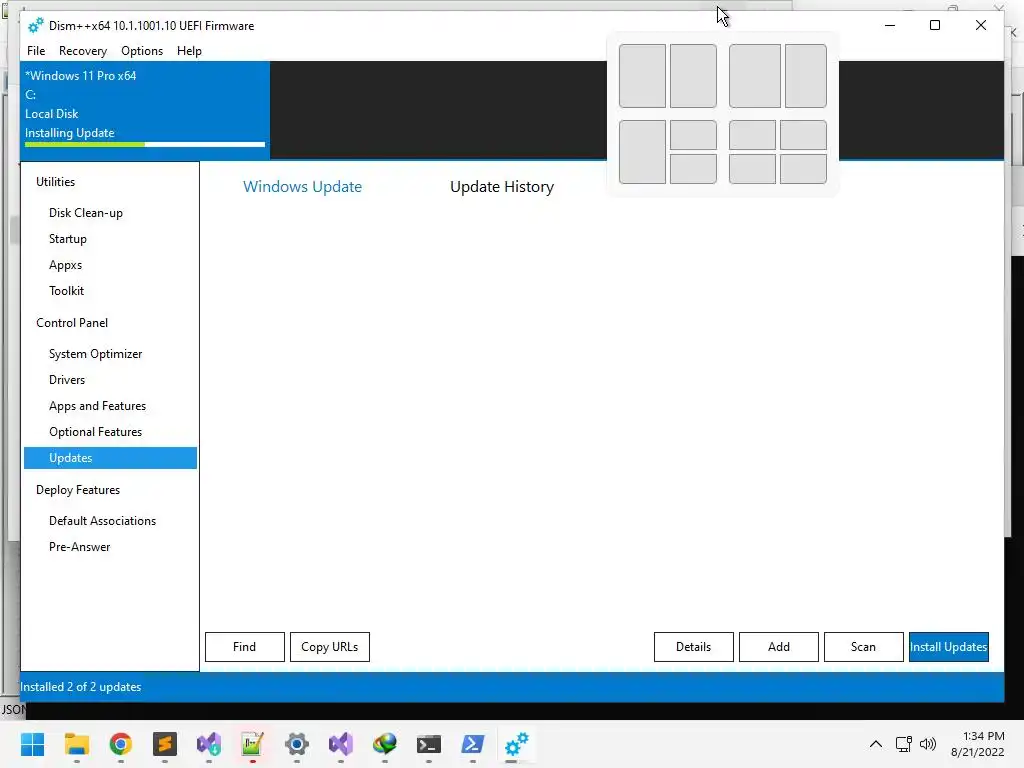Viewport: 1024px width, 768px height.
Task: Open the Help menu
Action: coord(189,50)
